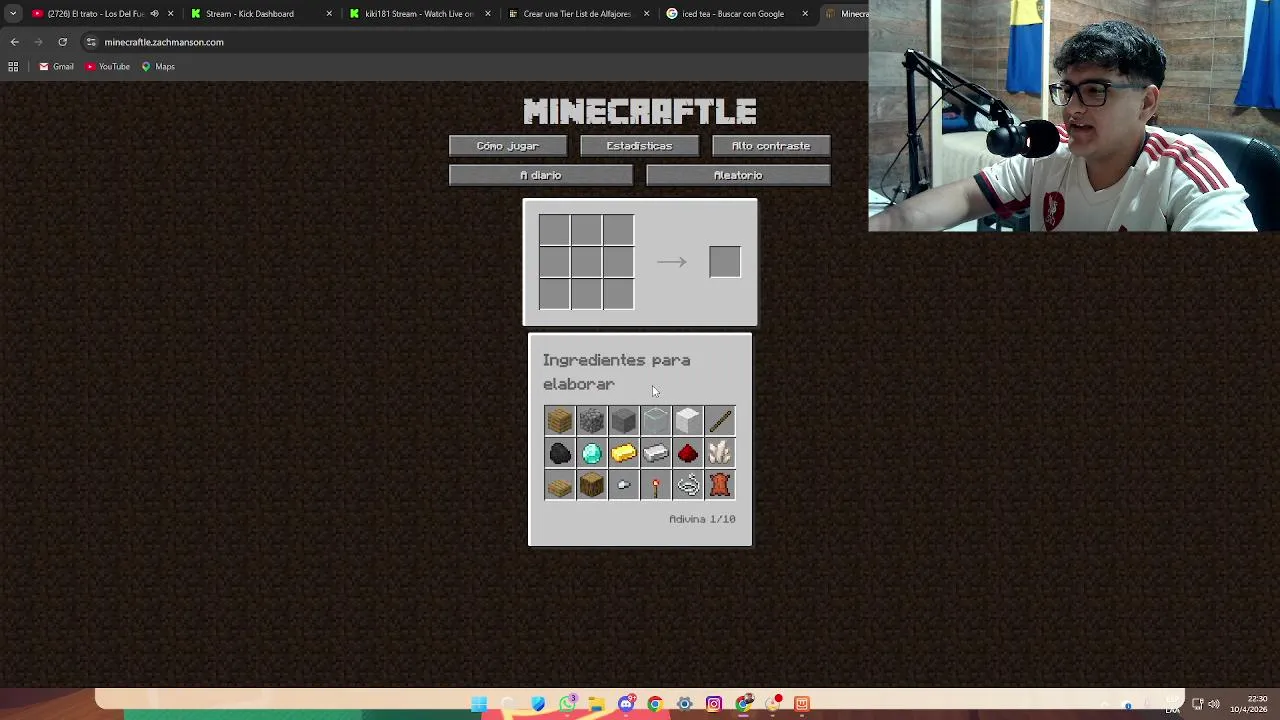The height and width of the screenshot is (720, 1280).
Task: Open the Gmail bookmark
Action: tap(56, 67)
